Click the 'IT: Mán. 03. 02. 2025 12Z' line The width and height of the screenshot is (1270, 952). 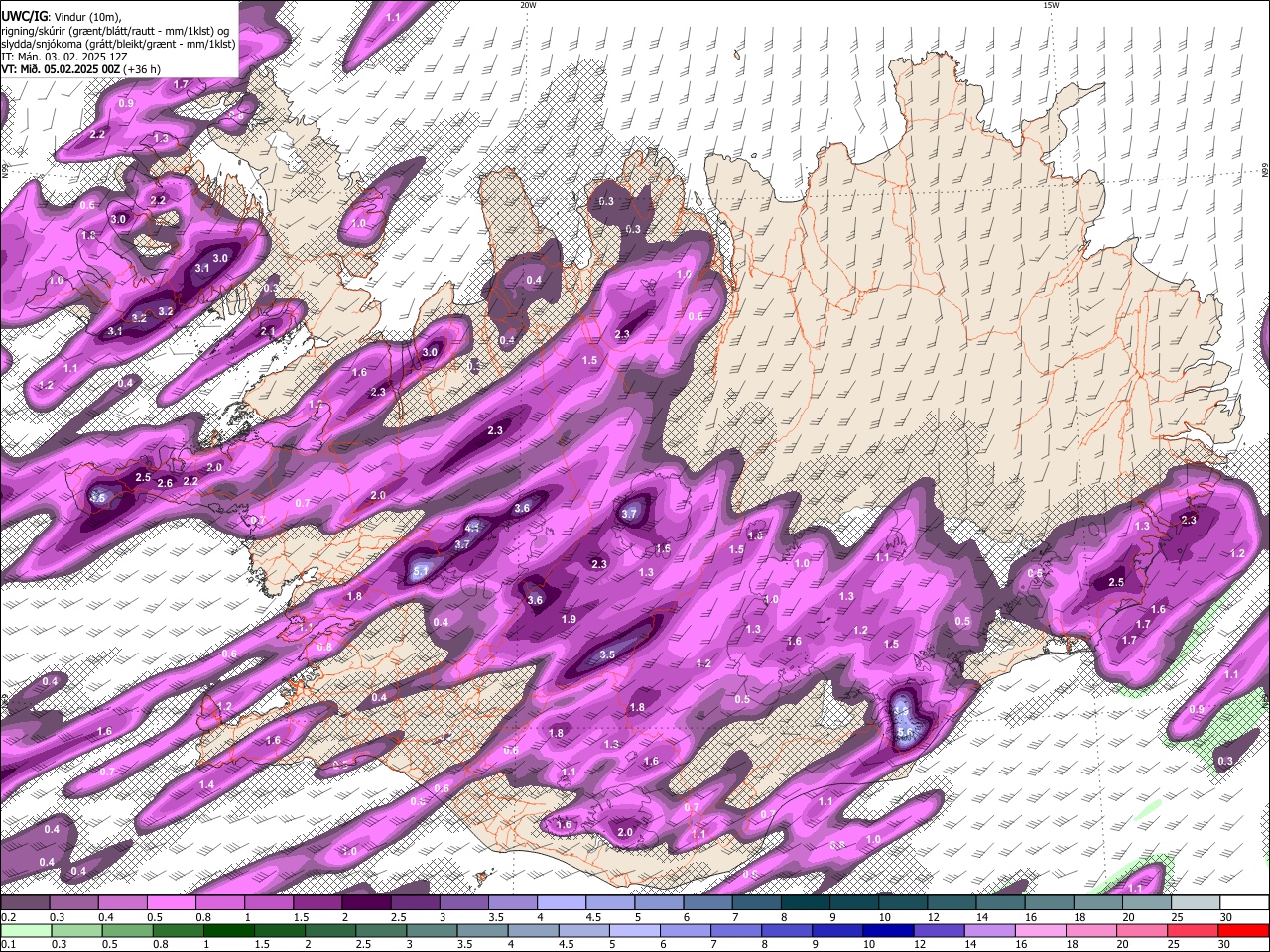pyautogui.click(x=63, y=57)
